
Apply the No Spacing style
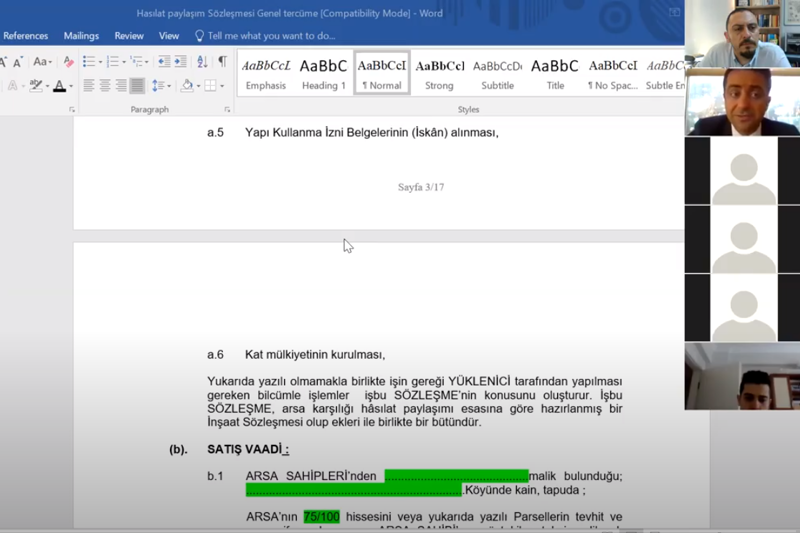click(x=613, y=73)
